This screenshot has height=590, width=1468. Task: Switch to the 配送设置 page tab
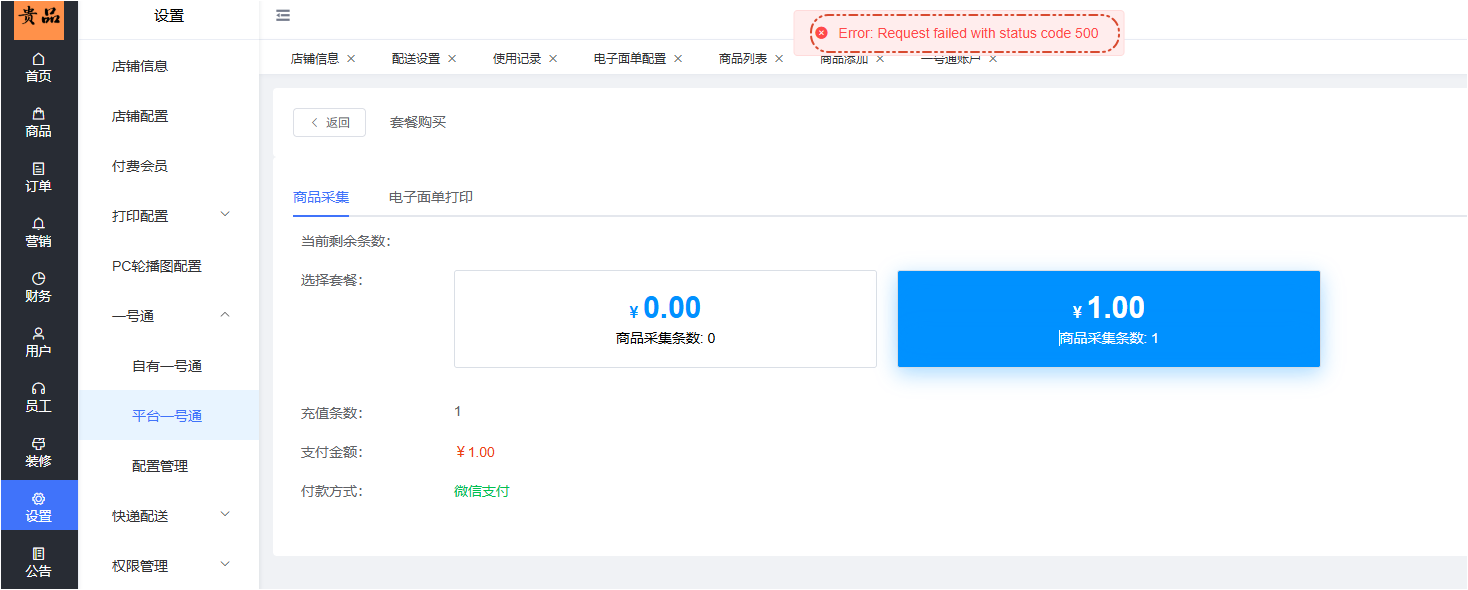click(416, 59)
